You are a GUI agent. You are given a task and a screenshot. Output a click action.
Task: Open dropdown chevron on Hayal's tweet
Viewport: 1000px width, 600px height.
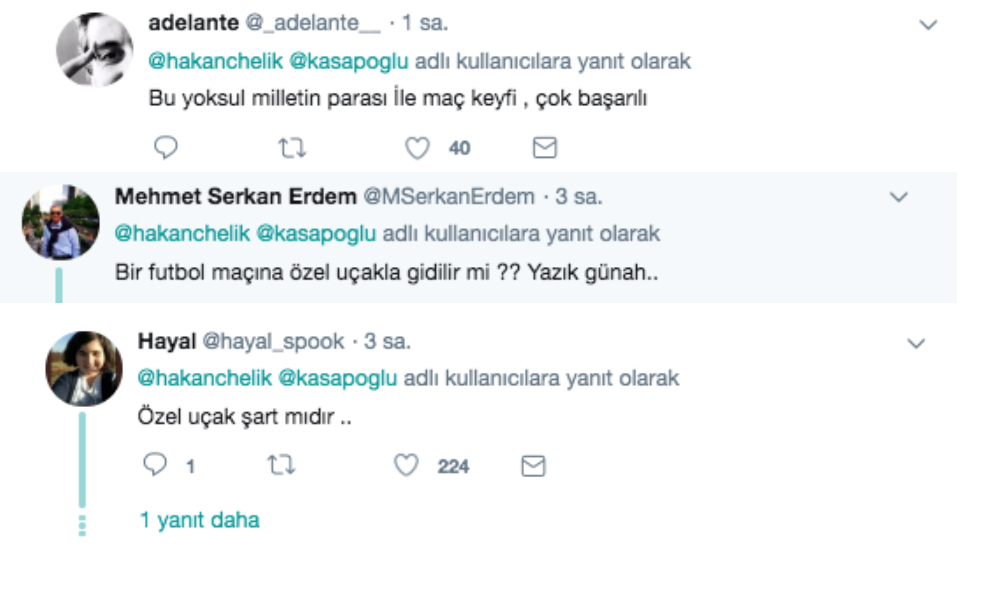[916, 344]
